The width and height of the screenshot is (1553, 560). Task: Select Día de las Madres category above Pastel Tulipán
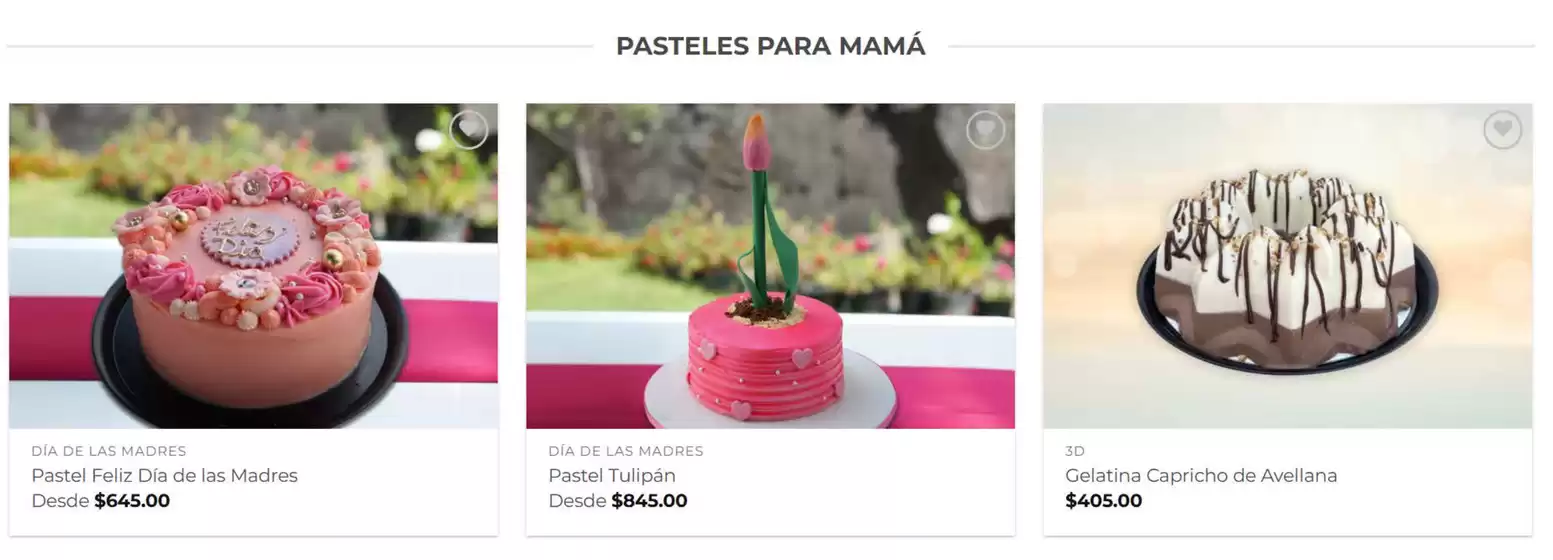pos(626,451)
